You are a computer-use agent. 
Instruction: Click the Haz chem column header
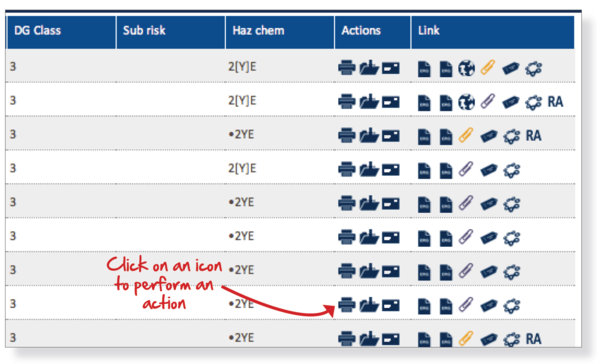pos(280,32)
